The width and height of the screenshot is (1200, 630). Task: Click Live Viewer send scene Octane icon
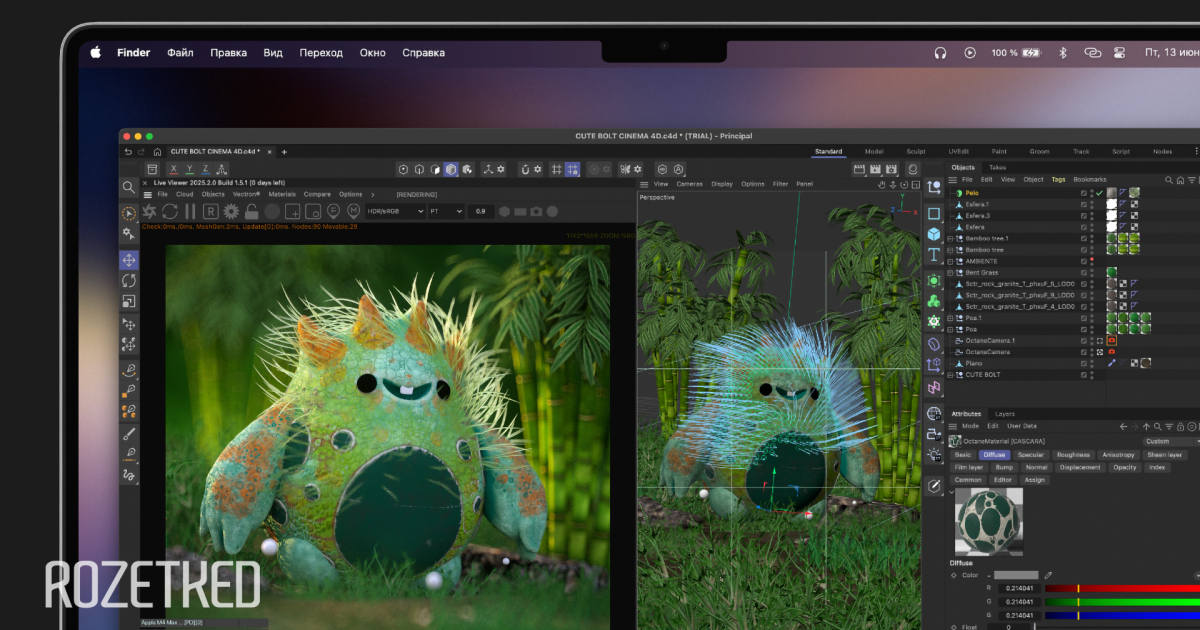pos(149,211)
